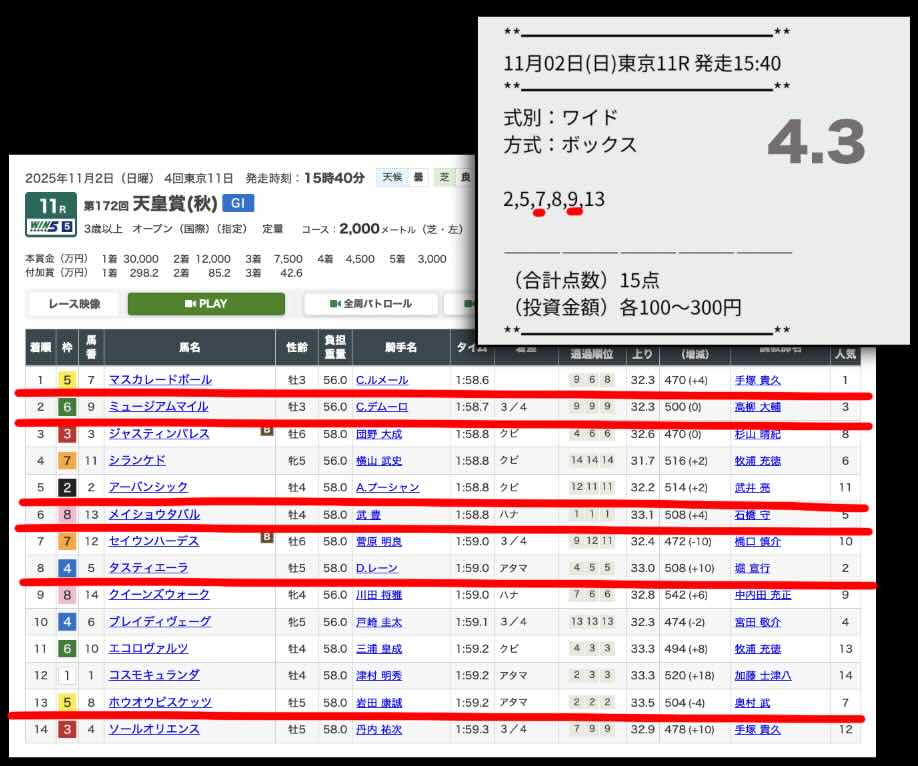The image size is (918, 766).
Task: Open jockey link C.ルメール
Action: tap(379, 380)
